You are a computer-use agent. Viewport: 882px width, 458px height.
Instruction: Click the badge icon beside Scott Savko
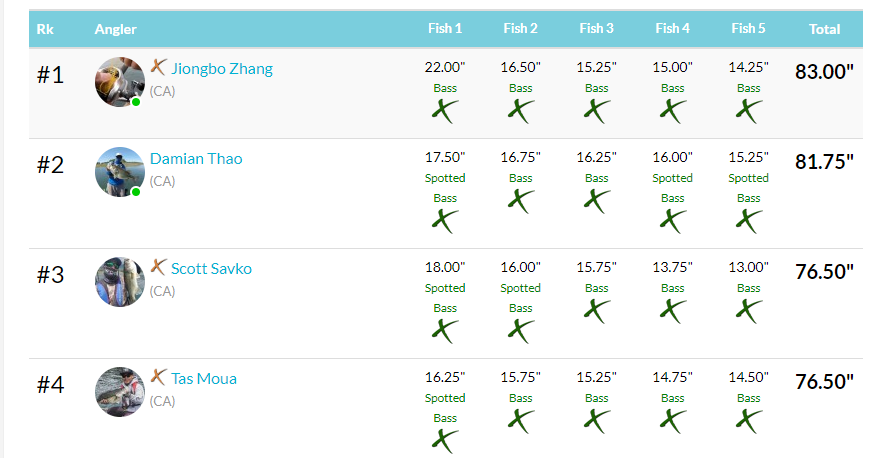[159, 267]
